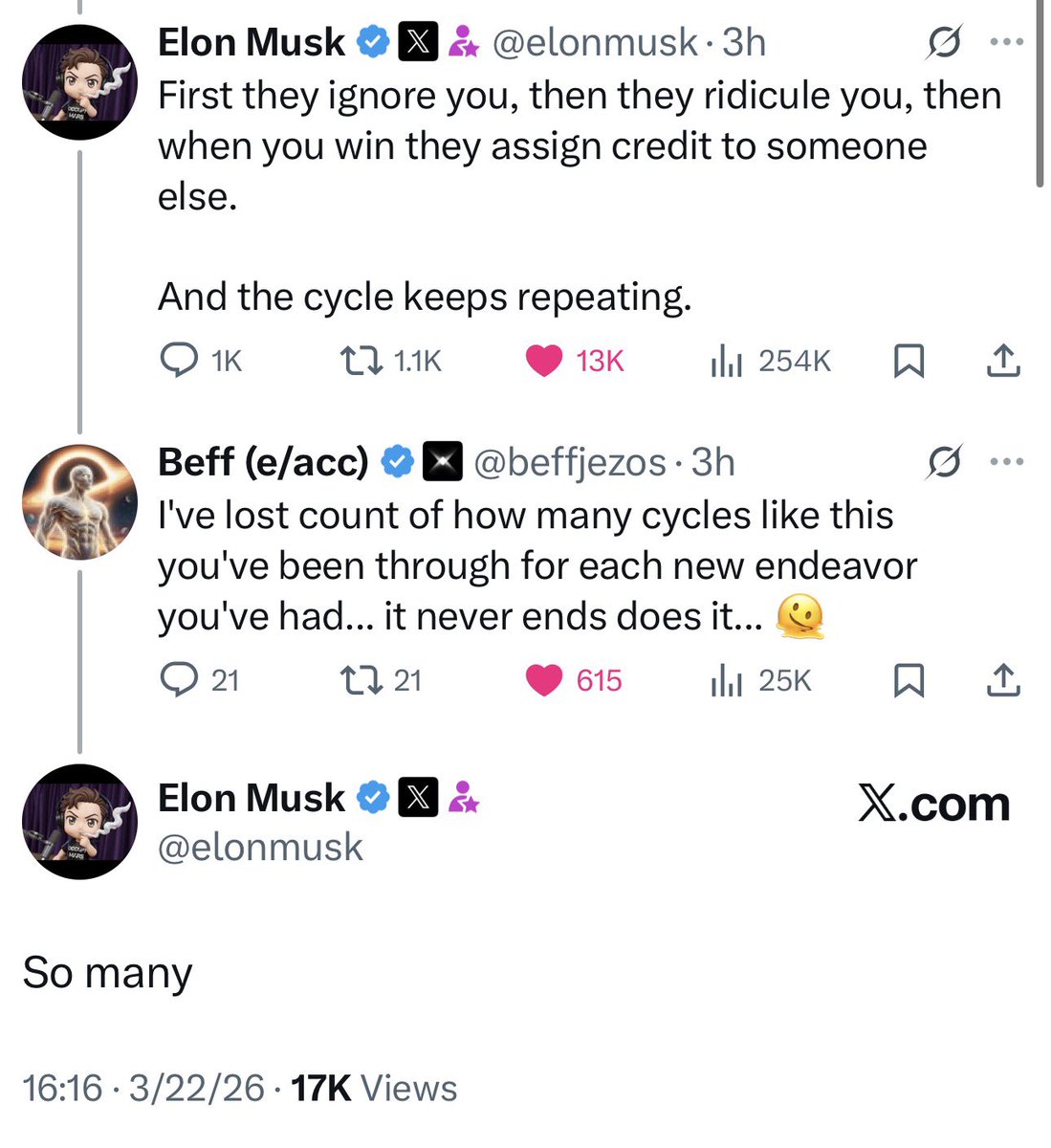The height and width of the screenshot is (1148, 1051).
Task: Reply to Elon Musk's first post
Action: pyautogui.click(x=179, y=361)
